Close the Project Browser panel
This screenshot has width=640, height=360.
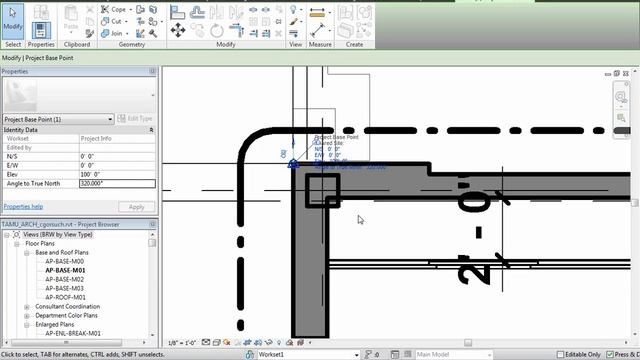(152, 224)
